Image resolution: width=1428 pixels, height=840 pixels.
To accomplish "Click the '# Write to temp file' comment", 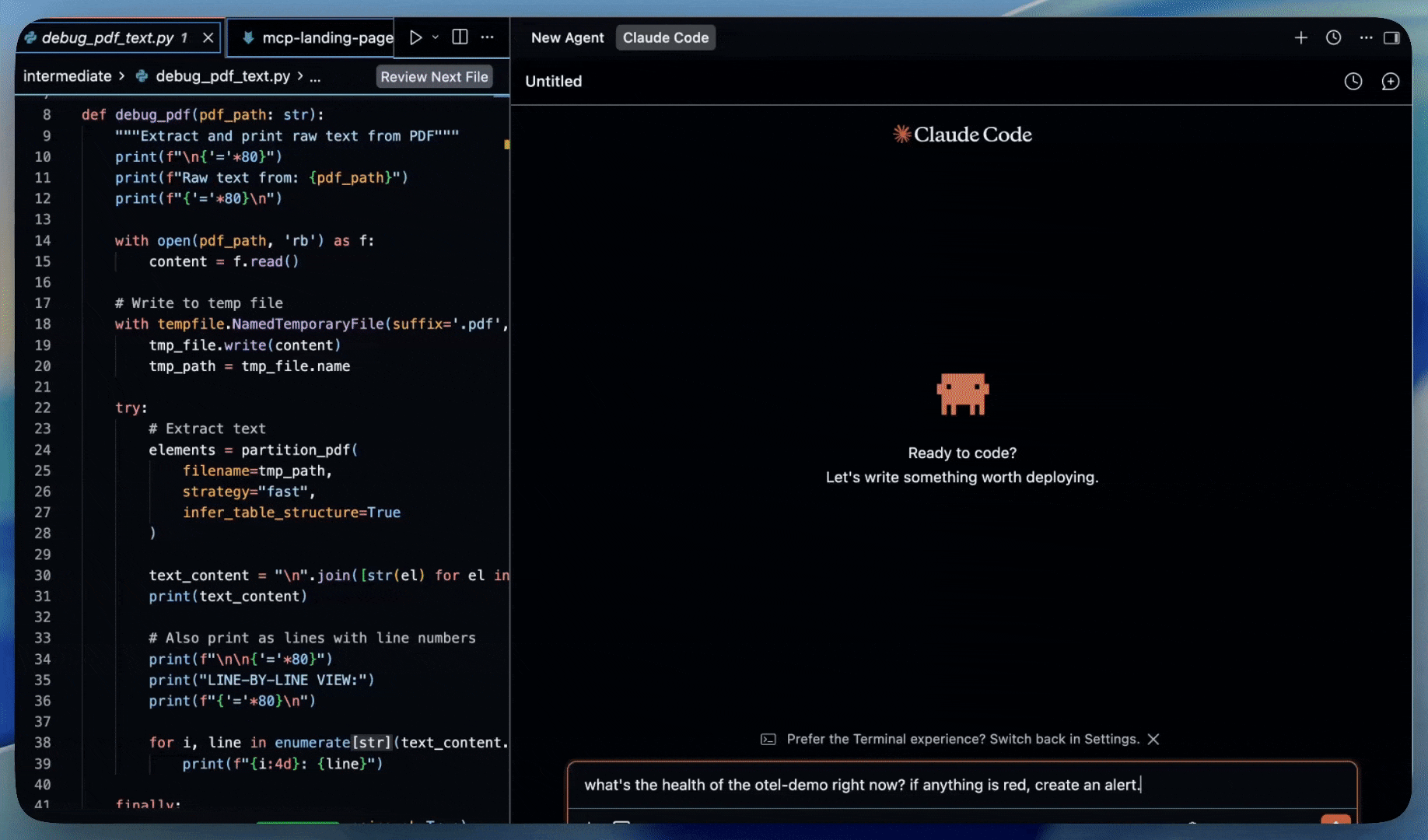I will coord(199,303).
